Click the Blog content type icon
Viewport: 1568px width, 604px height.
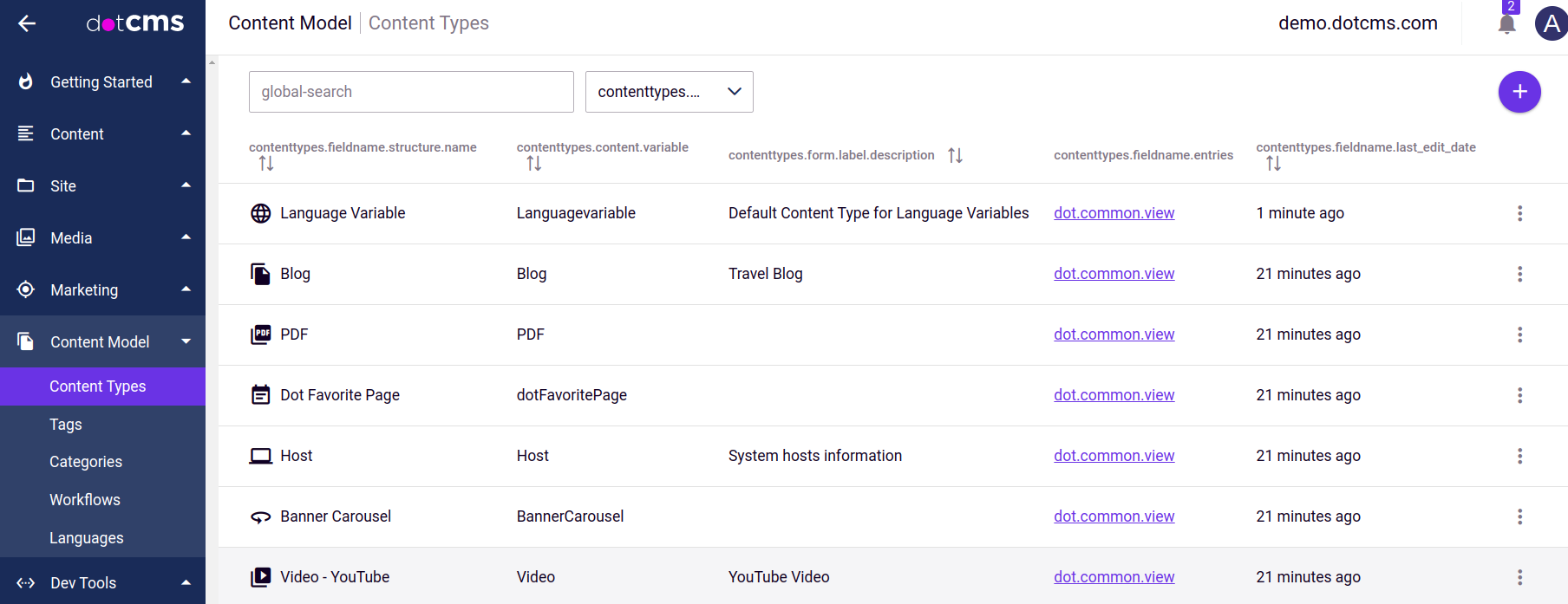click(x=260, y=274)
